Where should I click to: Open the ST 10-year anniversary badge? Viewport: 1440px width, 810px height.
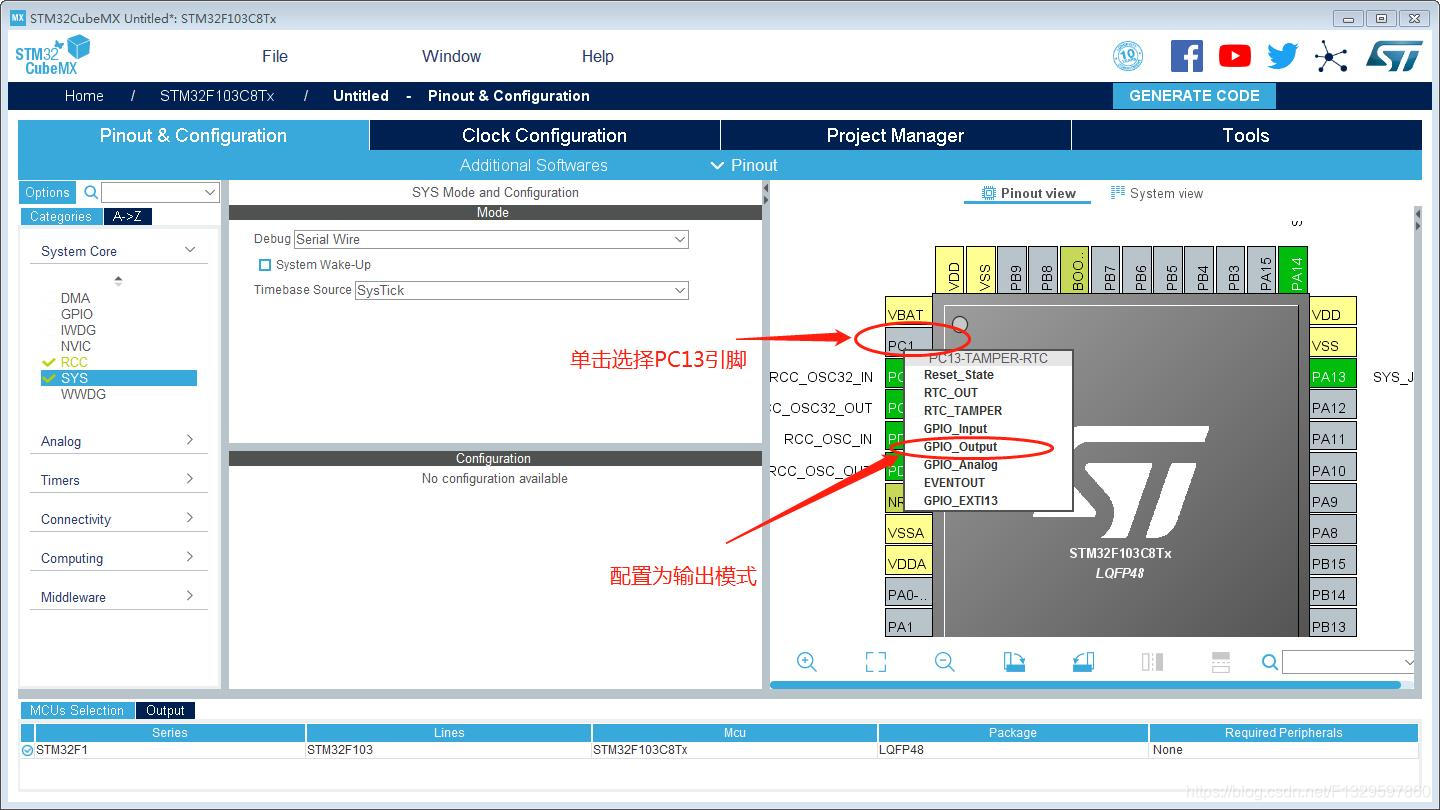pyautogui.click(x=1128, y=56)
